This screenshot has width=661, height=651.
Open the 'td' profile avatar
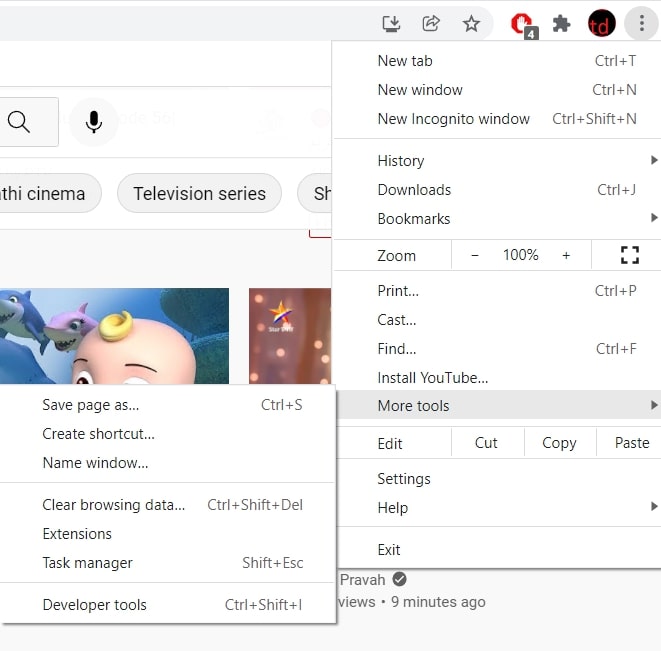pos(602,23)
